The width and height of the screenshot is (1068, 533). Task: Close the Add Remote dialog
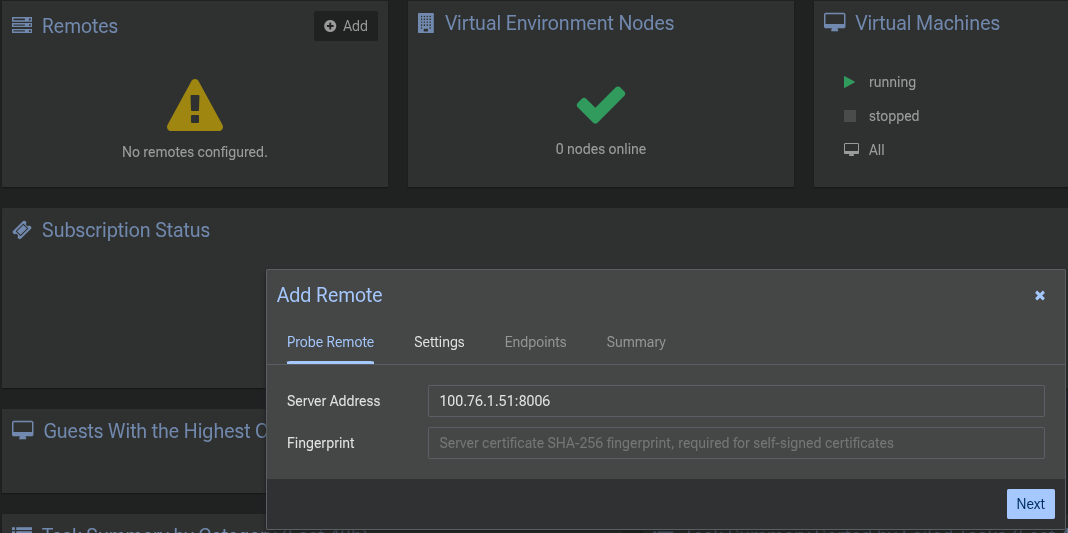1040,295
